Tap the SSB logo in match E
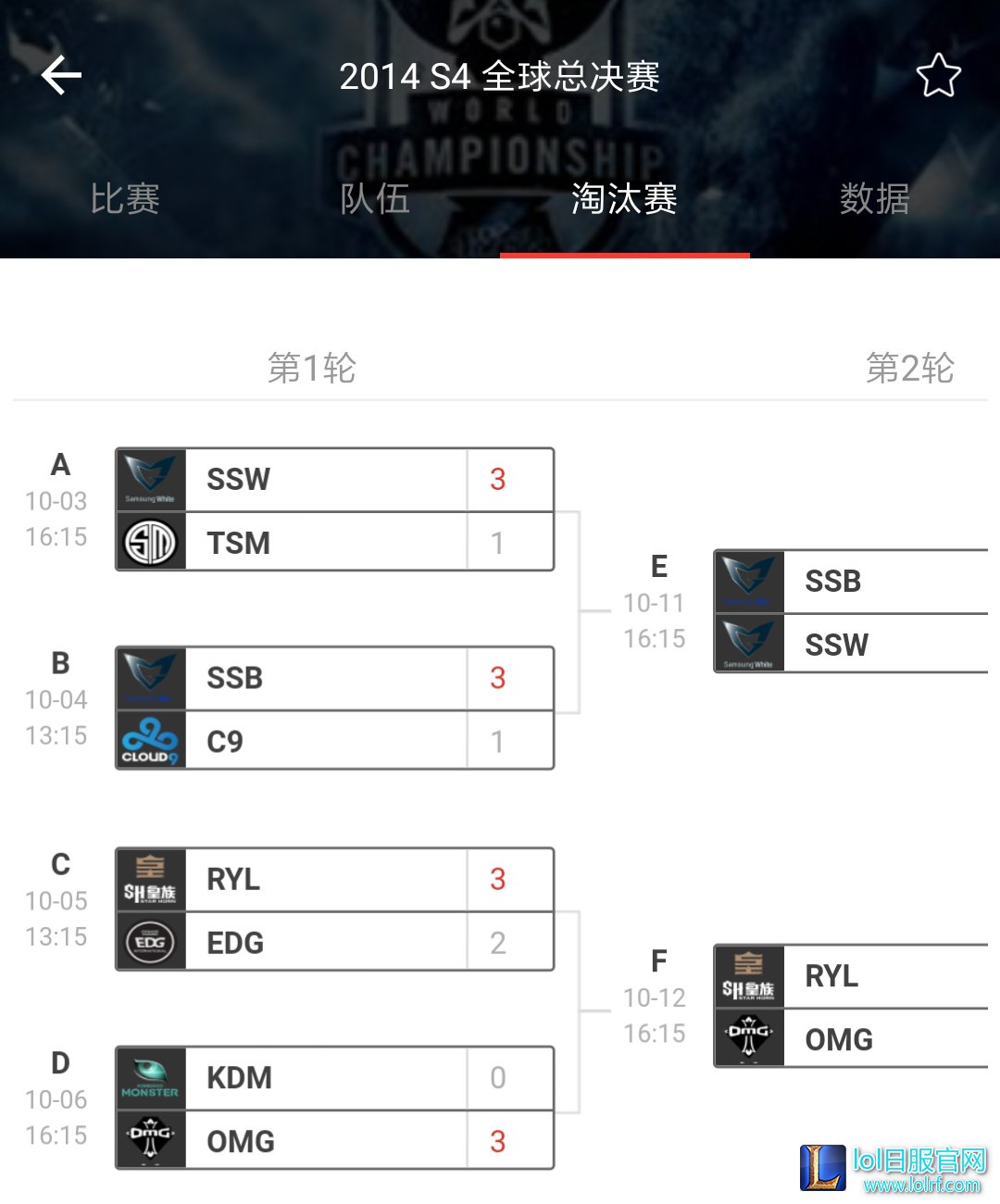The image size is (1000, 1204). click(749, 581)
